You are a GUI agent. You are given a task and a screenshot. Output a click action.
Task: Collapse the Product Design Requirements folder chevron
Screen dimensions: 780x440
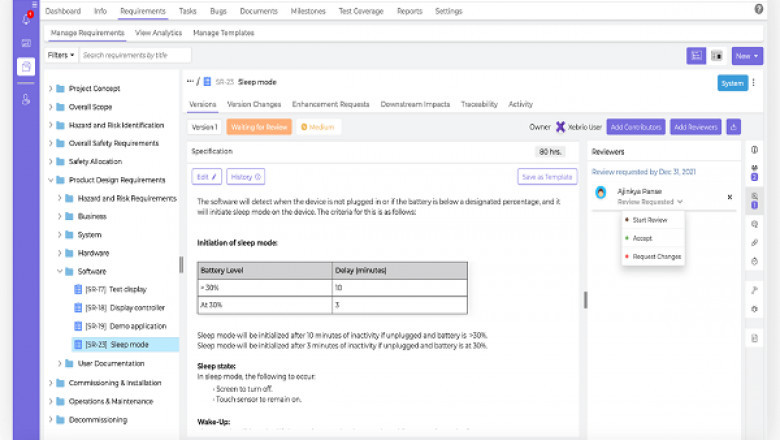(x=50, y=180)
